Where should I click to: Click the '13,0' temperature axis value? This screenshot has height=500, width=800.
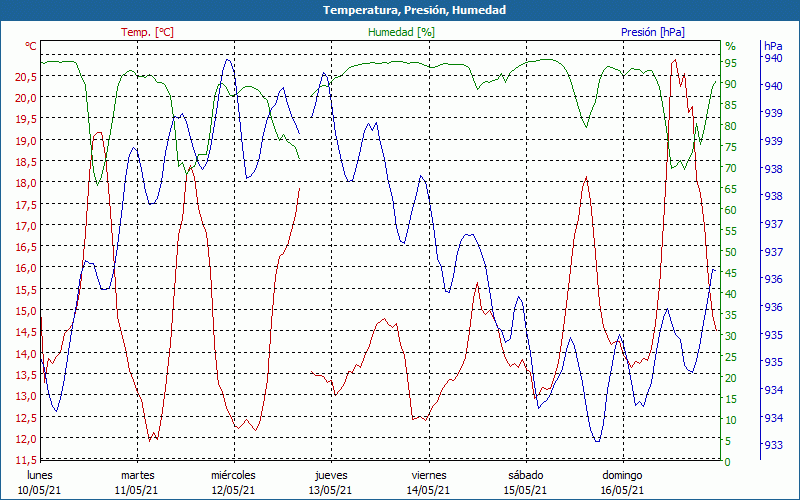click(x=26, y=396)
